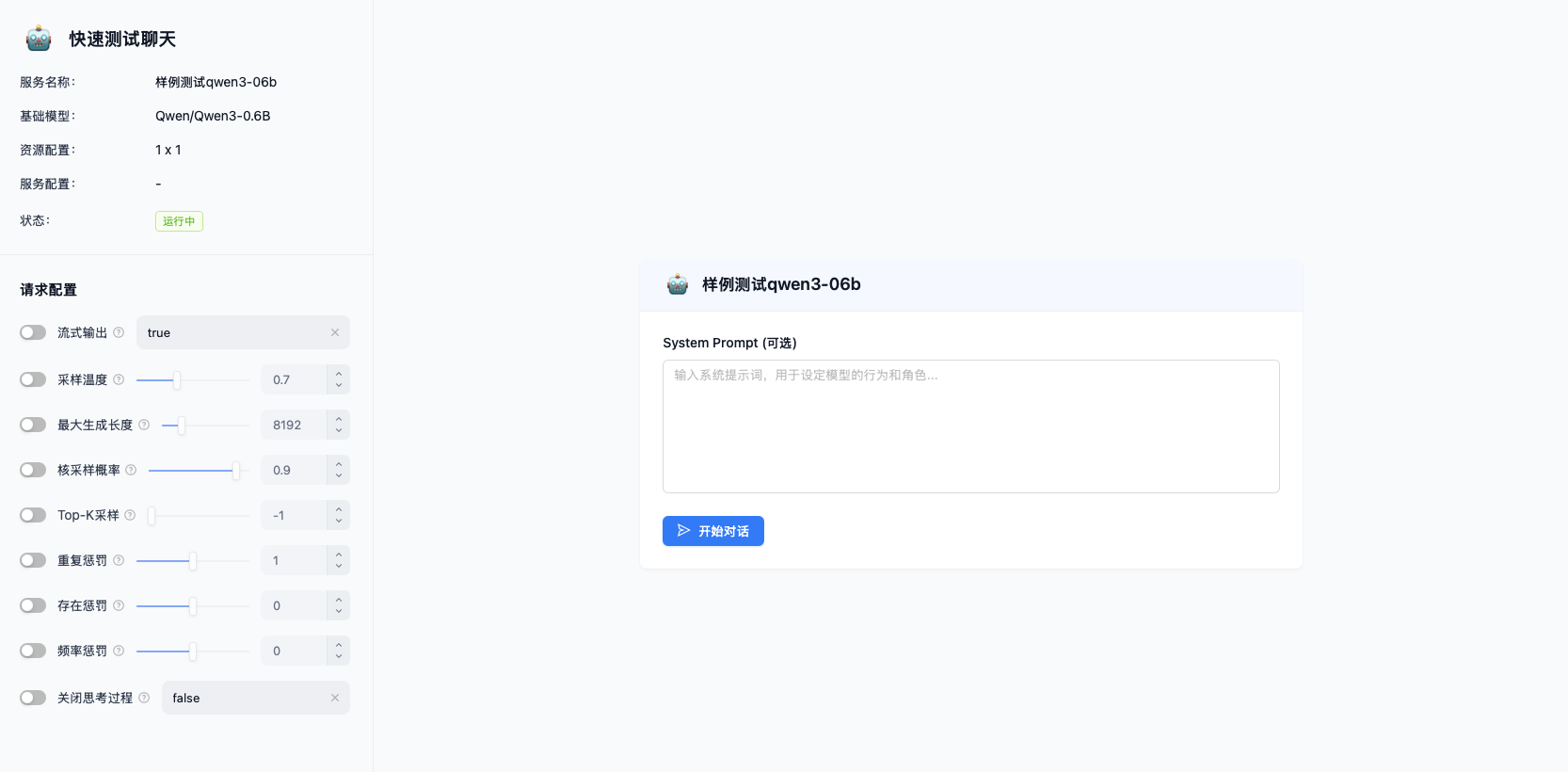Click the help icon next to 流式输出
Viewport: 1568px width, 772px height.
point(119,332)
